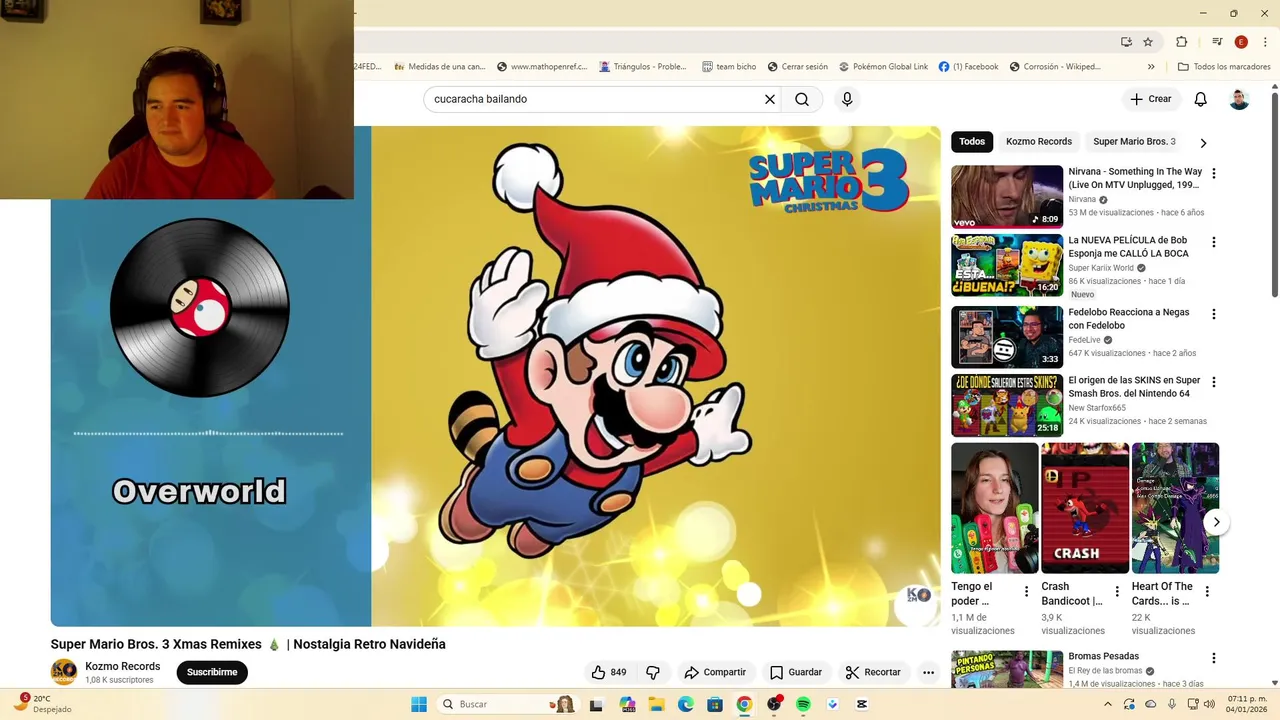Open options for the Crash Bandicoot short
The image size is (1280, 720).
point(1117,592)
